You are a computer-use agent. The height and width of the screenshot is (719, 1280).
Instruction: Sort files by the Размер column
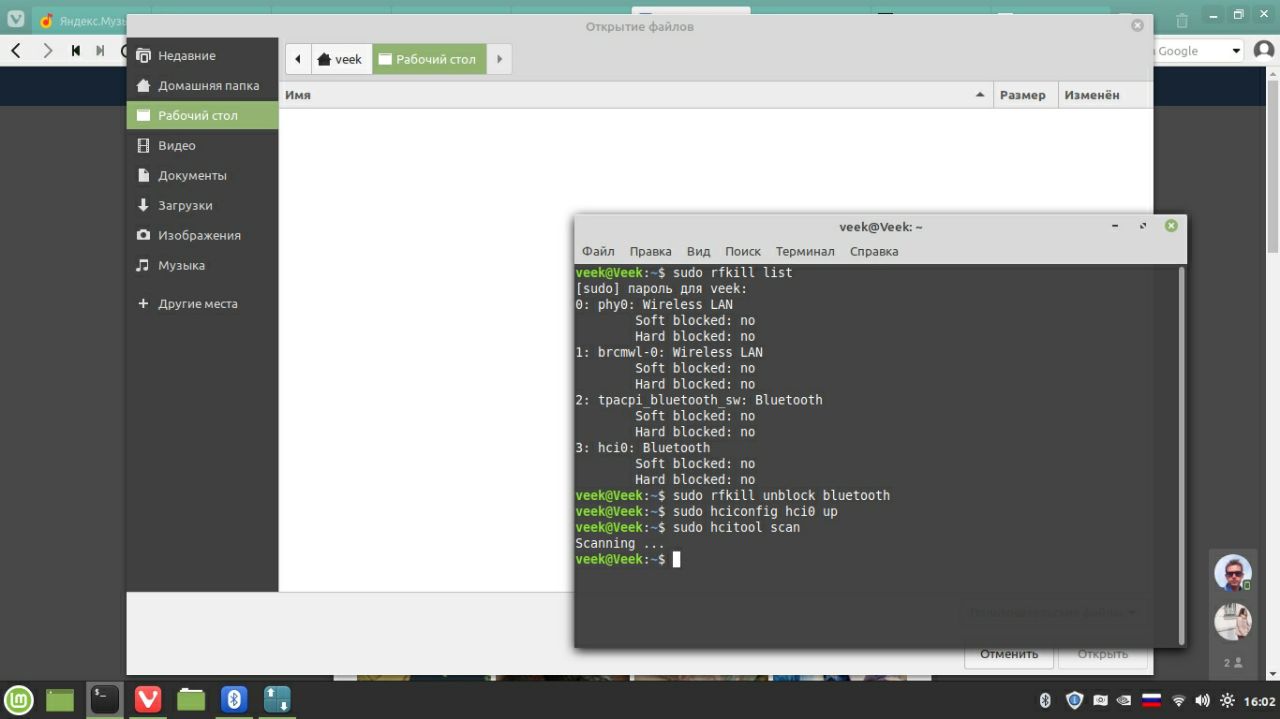[x=1022, y=95]
